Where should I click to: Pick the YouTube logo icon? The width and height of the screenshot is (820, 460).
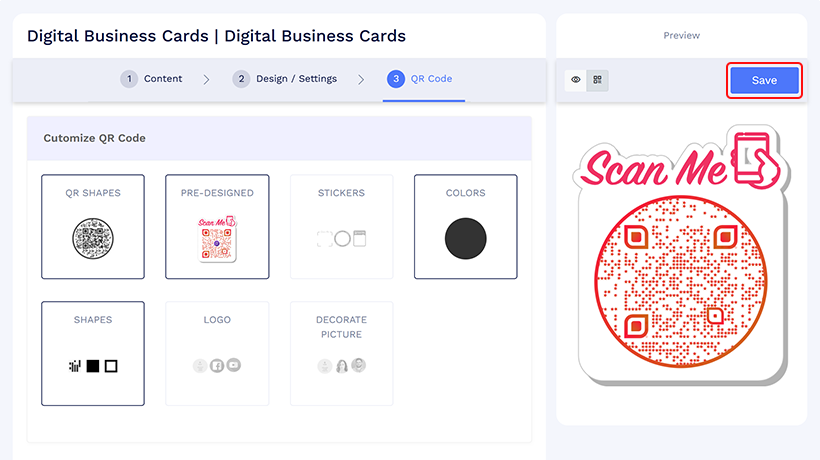click(x=234, y=365)
